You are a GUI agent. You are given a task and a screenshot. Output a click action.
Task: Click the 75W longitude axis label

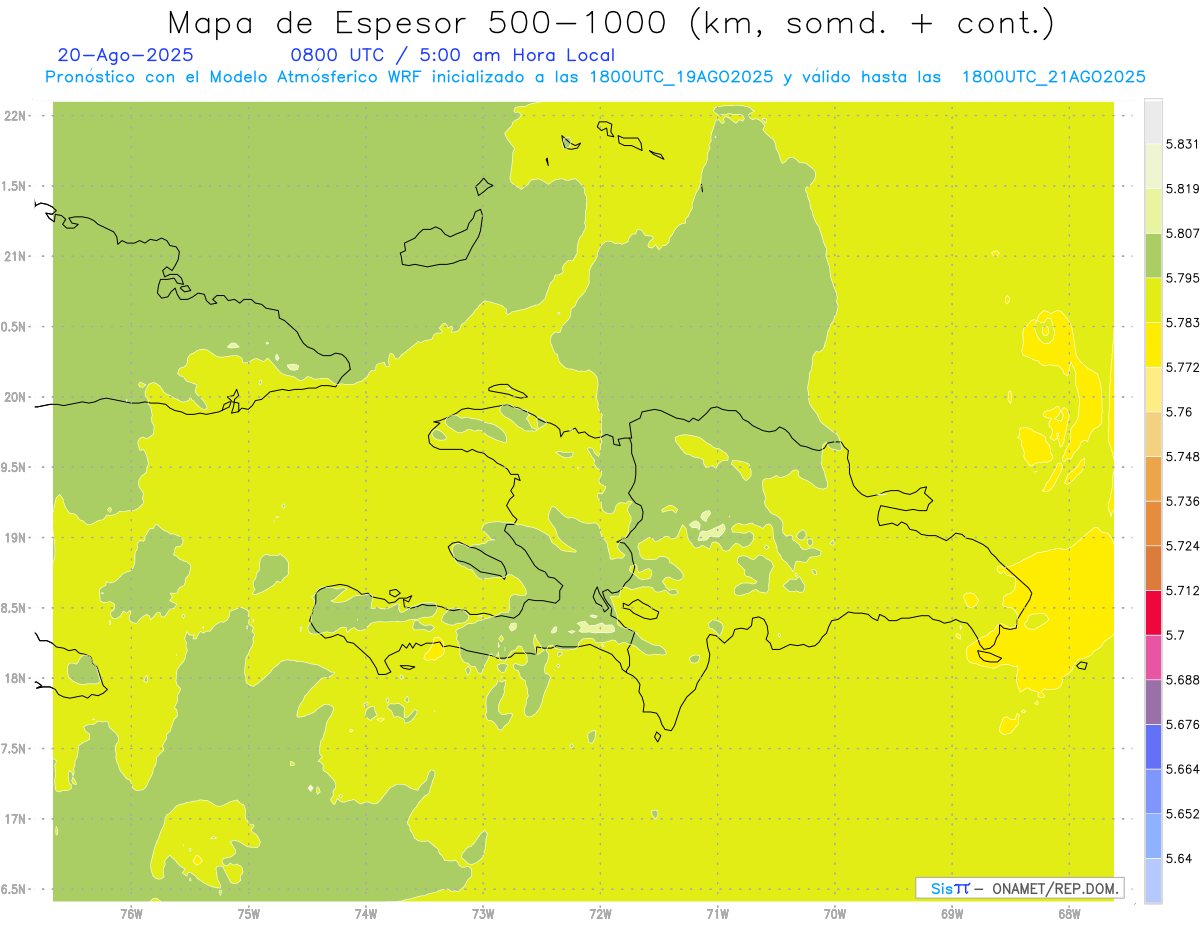249,914
